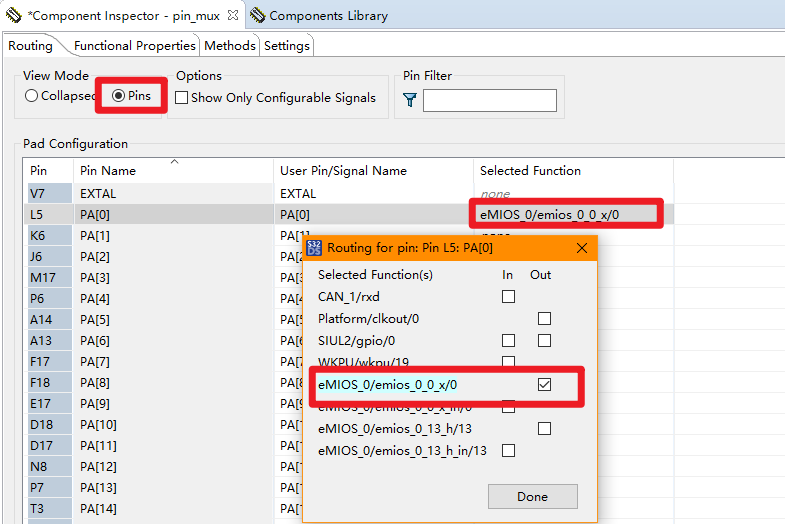Screen dimensions: 785x524
Task: Click eMIOS_0/emios_0_13_h_in/13 label in dialog
Action: pyautogui.click(x=402, y=451)
